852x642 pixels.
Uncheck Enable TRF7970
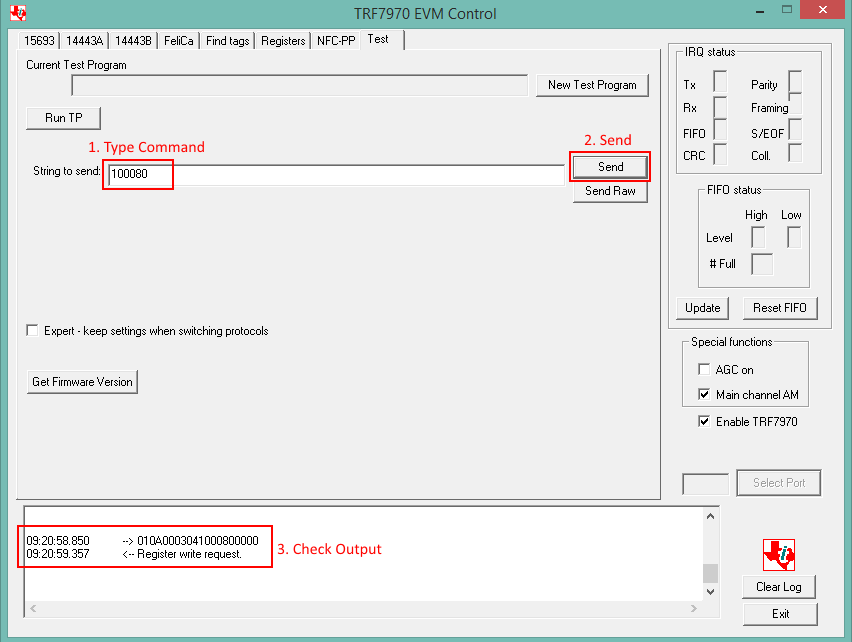point(704,421)
